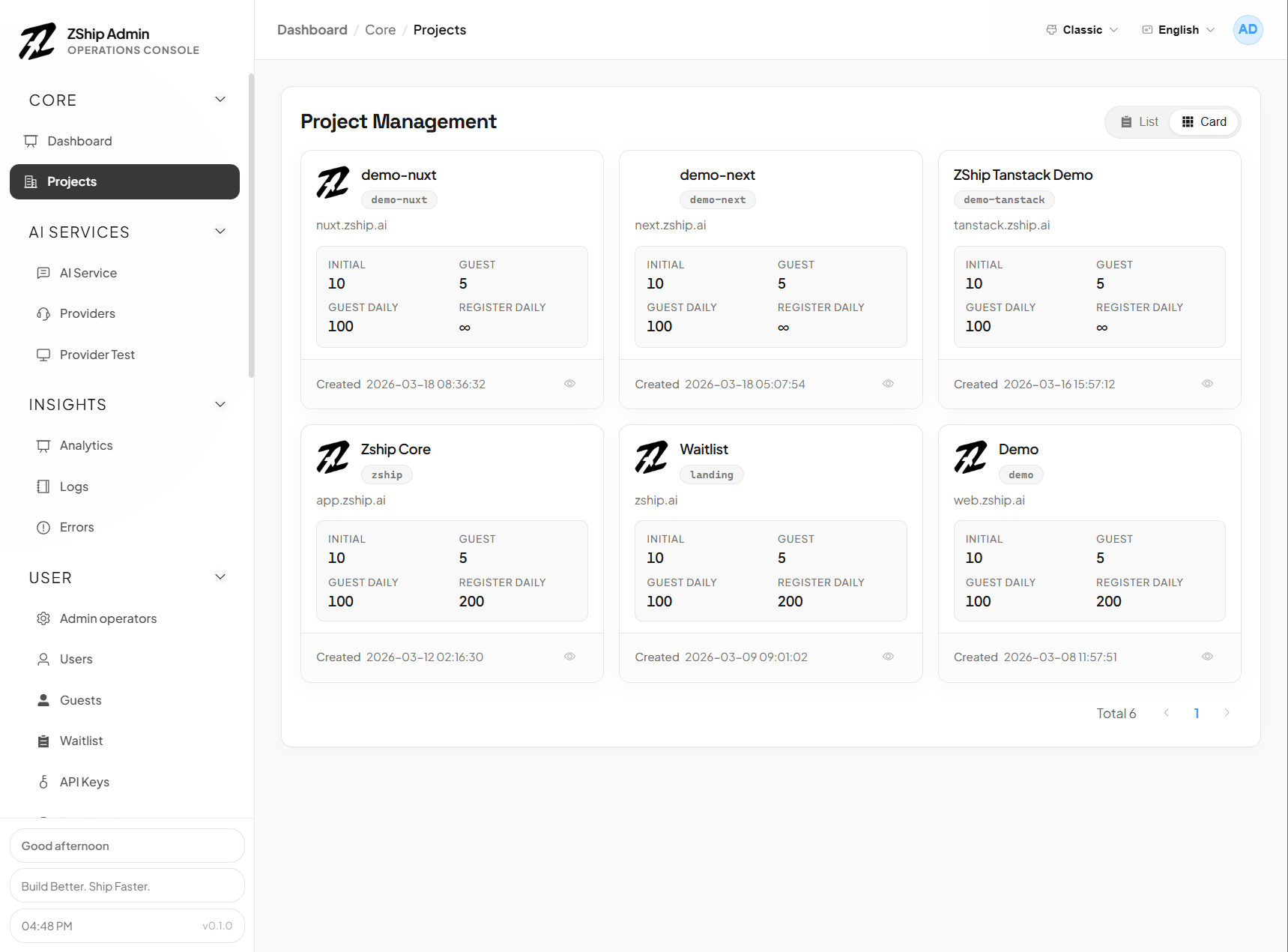Screen dimensions: 1288x952
Task: Click the Admin operators gear icon
Action: pyautogui.click(x=43, y=618)
